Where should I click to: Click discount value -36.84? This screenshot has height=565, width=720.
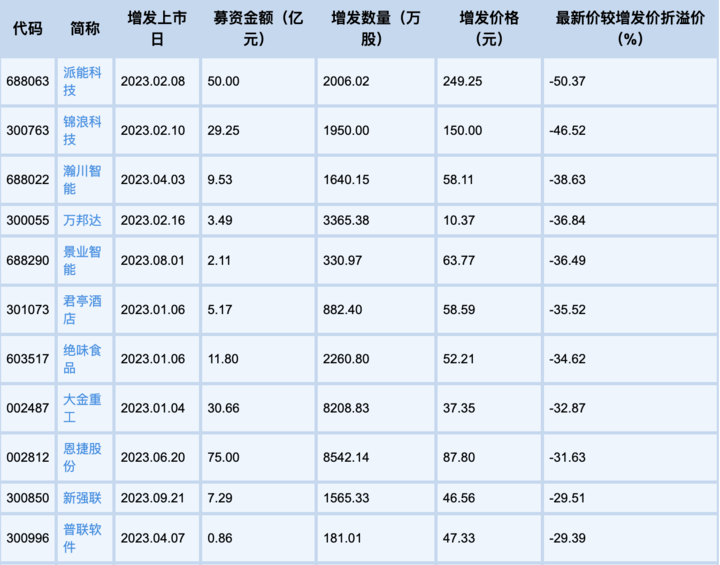click(568, 220)
